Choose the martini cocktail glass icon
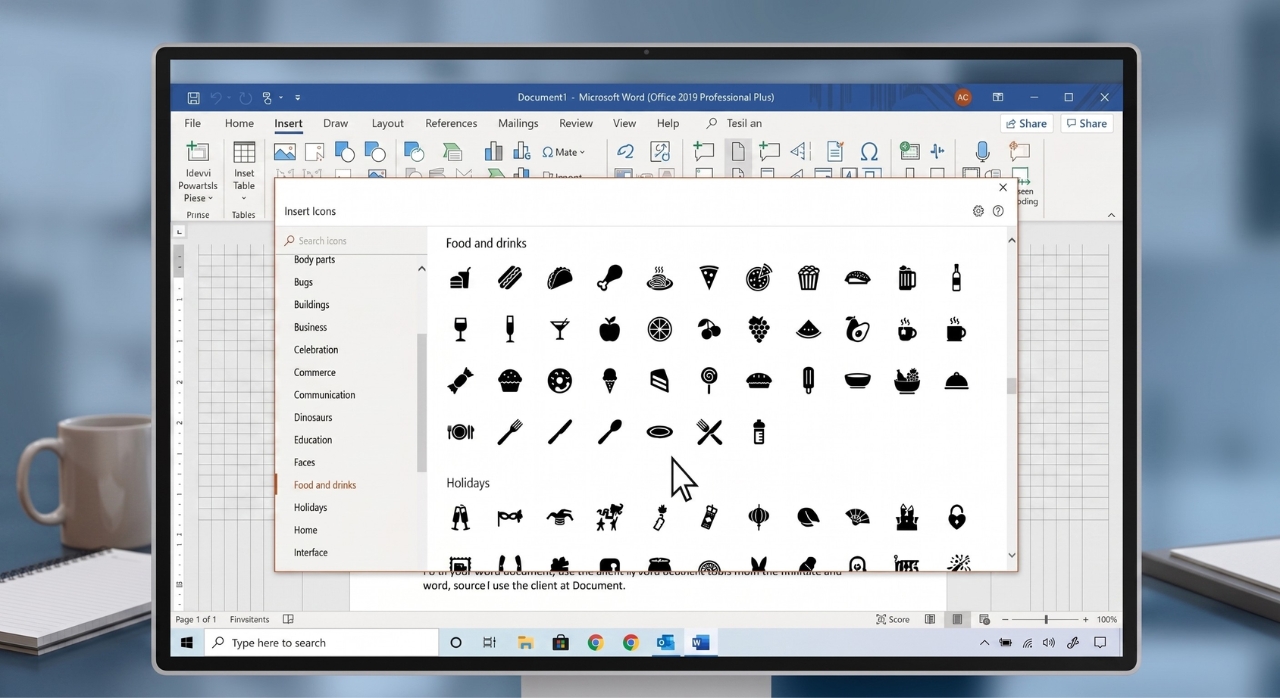 click(x=560, y=329)
